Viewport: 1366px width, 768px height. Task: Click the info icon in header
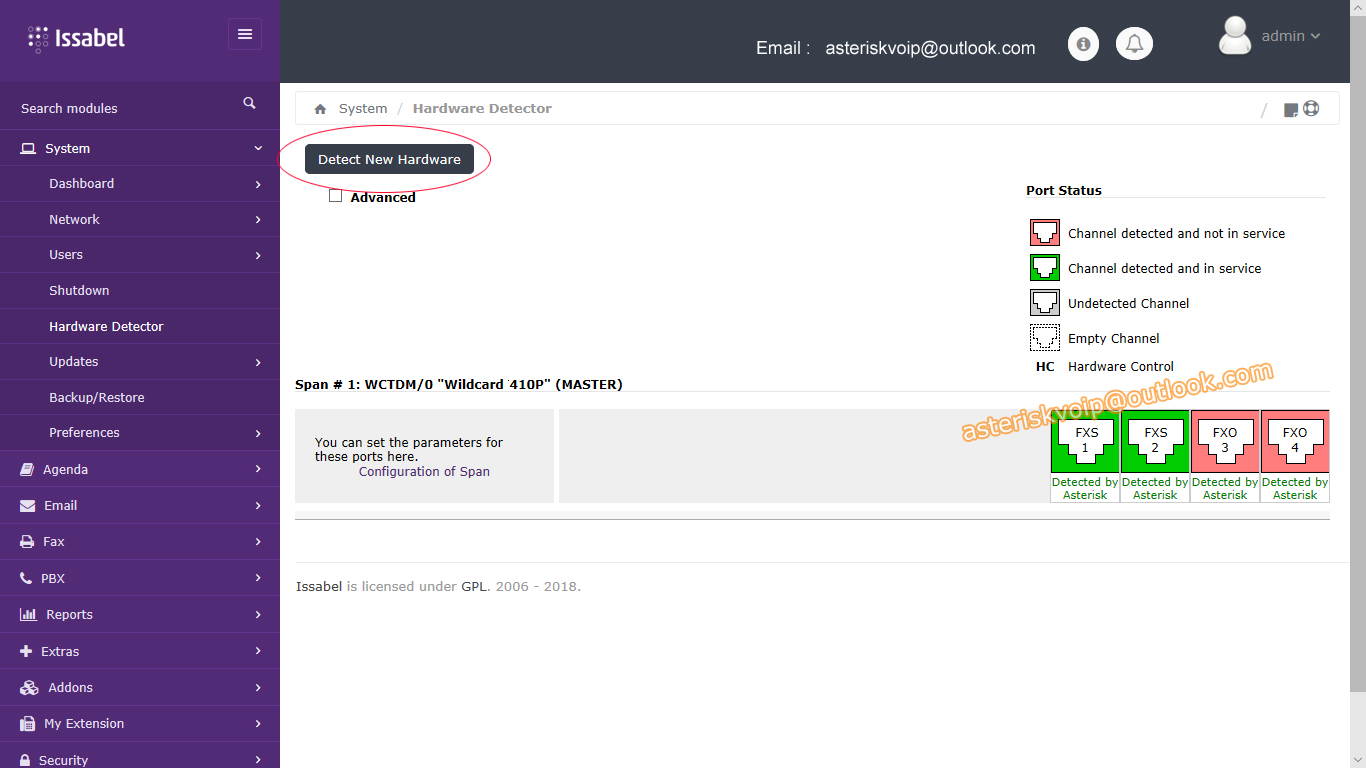[1083, 44]
